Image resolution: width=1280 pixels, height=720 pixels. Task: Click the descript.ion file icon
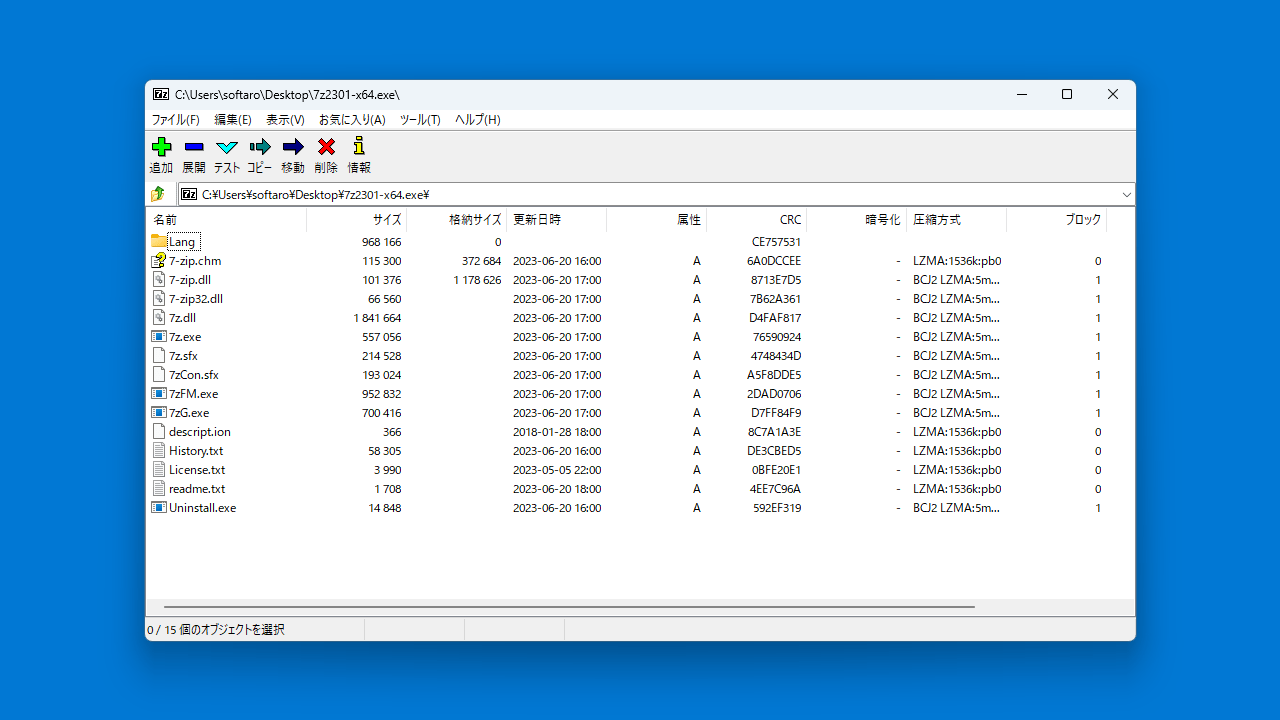coord(159,431)
